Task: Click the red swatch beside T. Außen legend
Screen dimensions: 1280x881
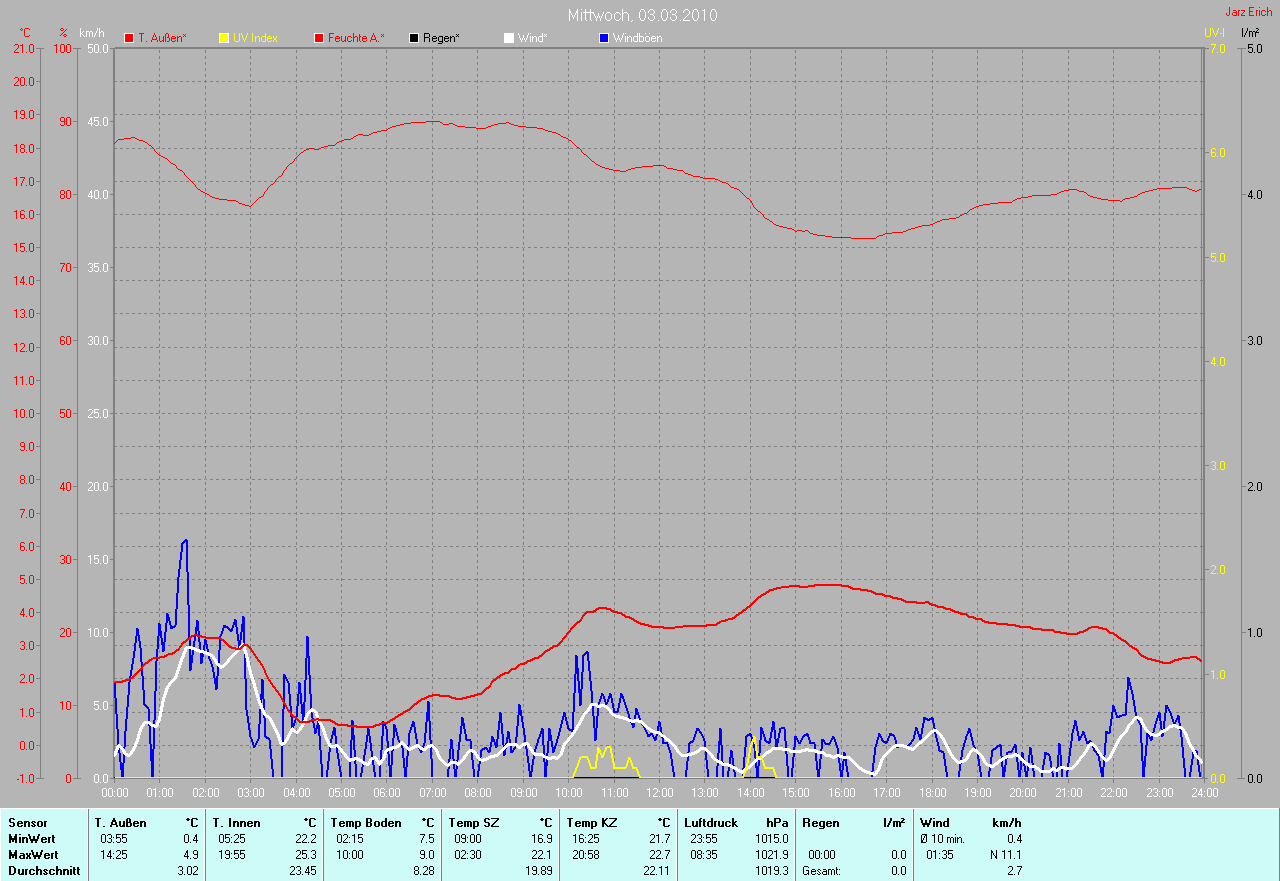Action: point(129,38)
